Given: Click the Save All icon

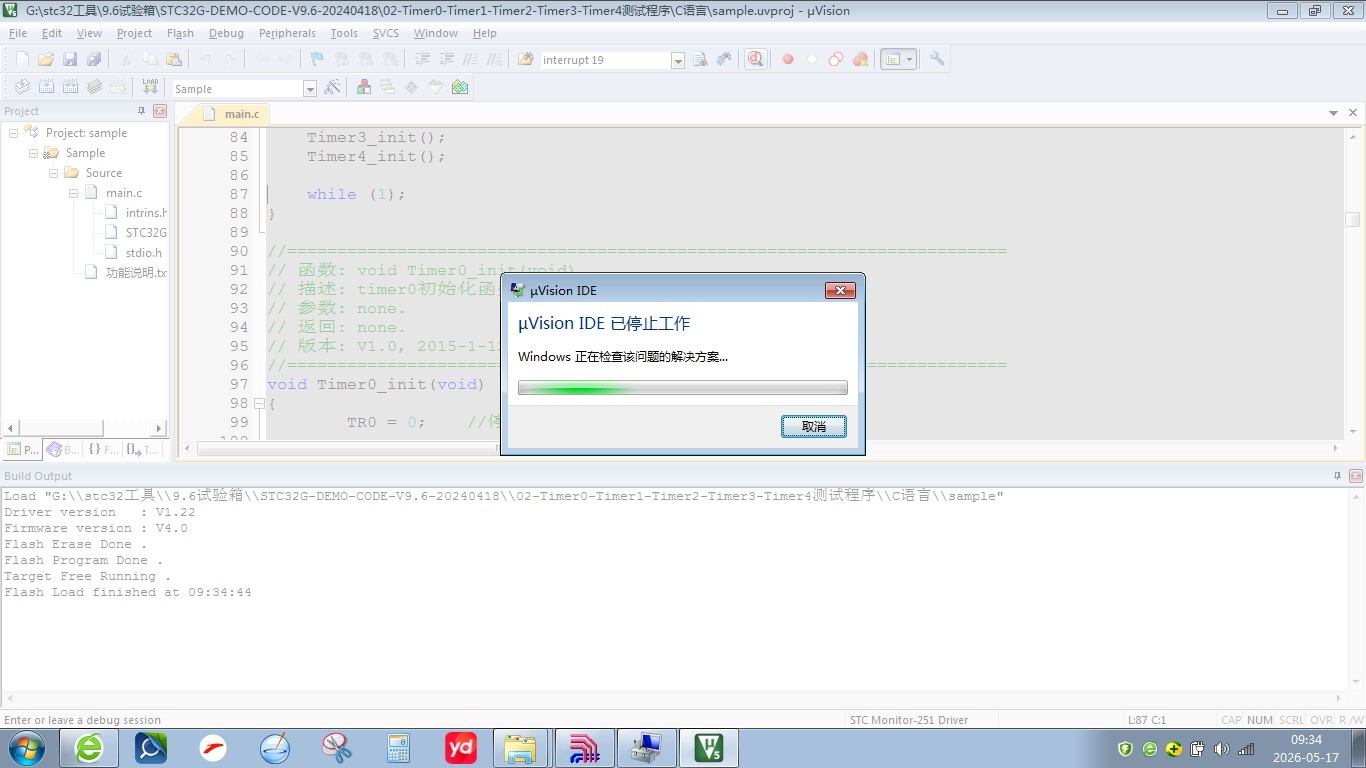Looking at the screenshot, I should [x=94, y=60].
